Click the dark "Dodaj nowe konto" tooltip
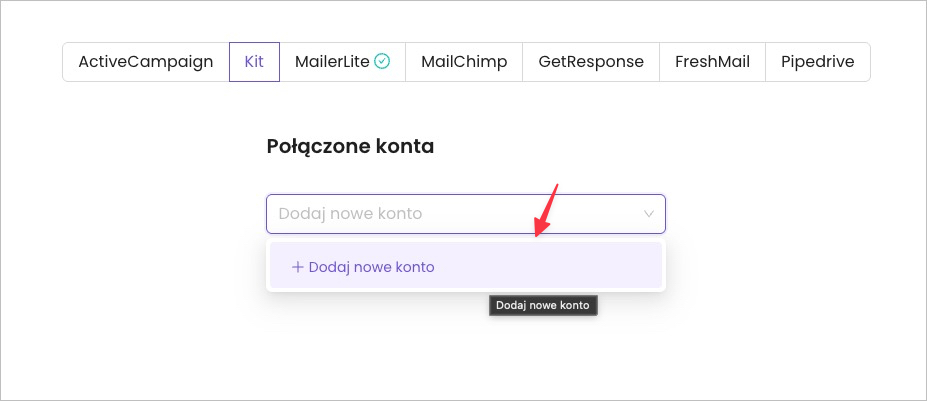927x401 pixels. click(x=543, y=306)
